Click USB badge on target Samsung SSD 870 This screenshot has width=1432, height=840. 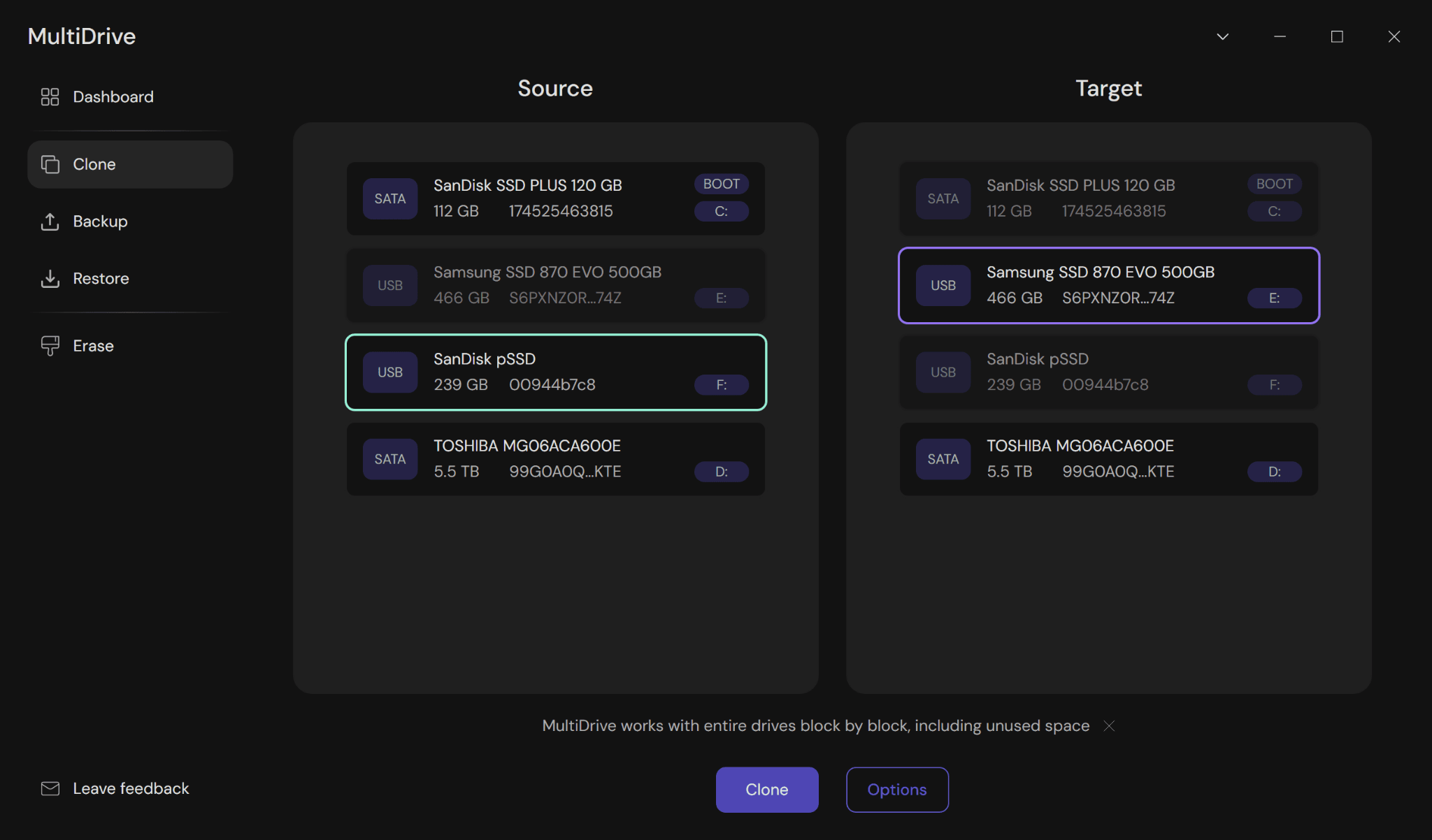[x=943, y=285]
